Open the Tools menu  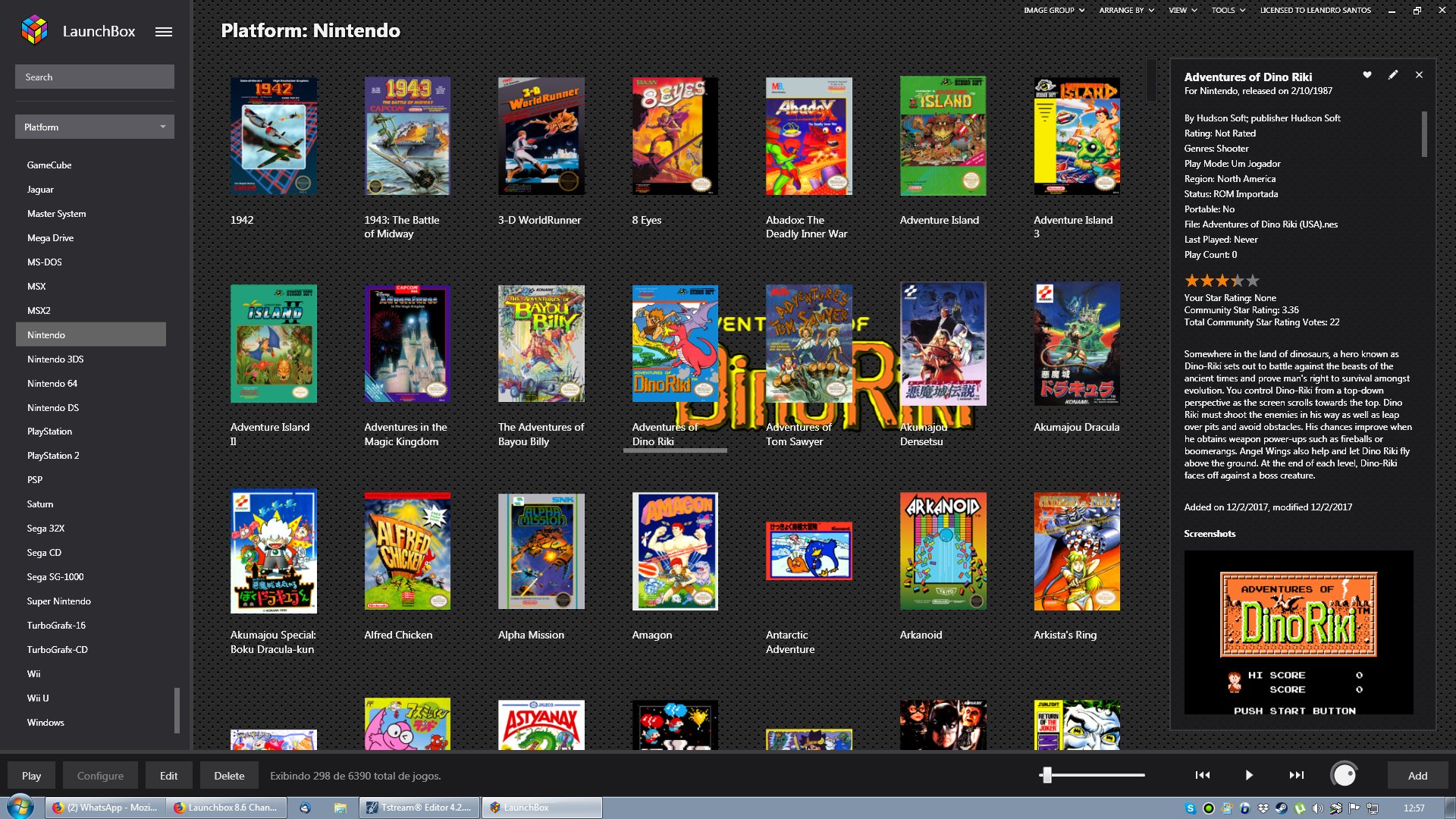point(1228,11)
